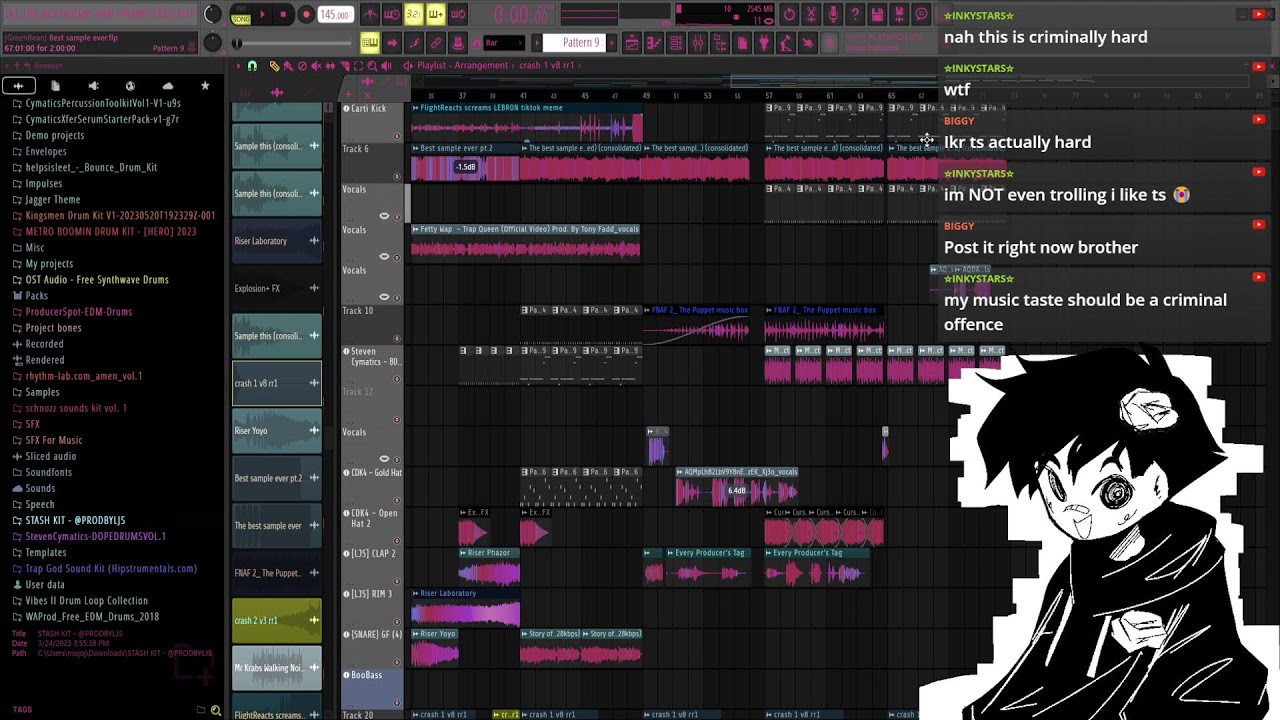This screenshot has height=720, width=1280.
Task: Choose the Select tool in playlist toolbar
Action: [358, 66]
